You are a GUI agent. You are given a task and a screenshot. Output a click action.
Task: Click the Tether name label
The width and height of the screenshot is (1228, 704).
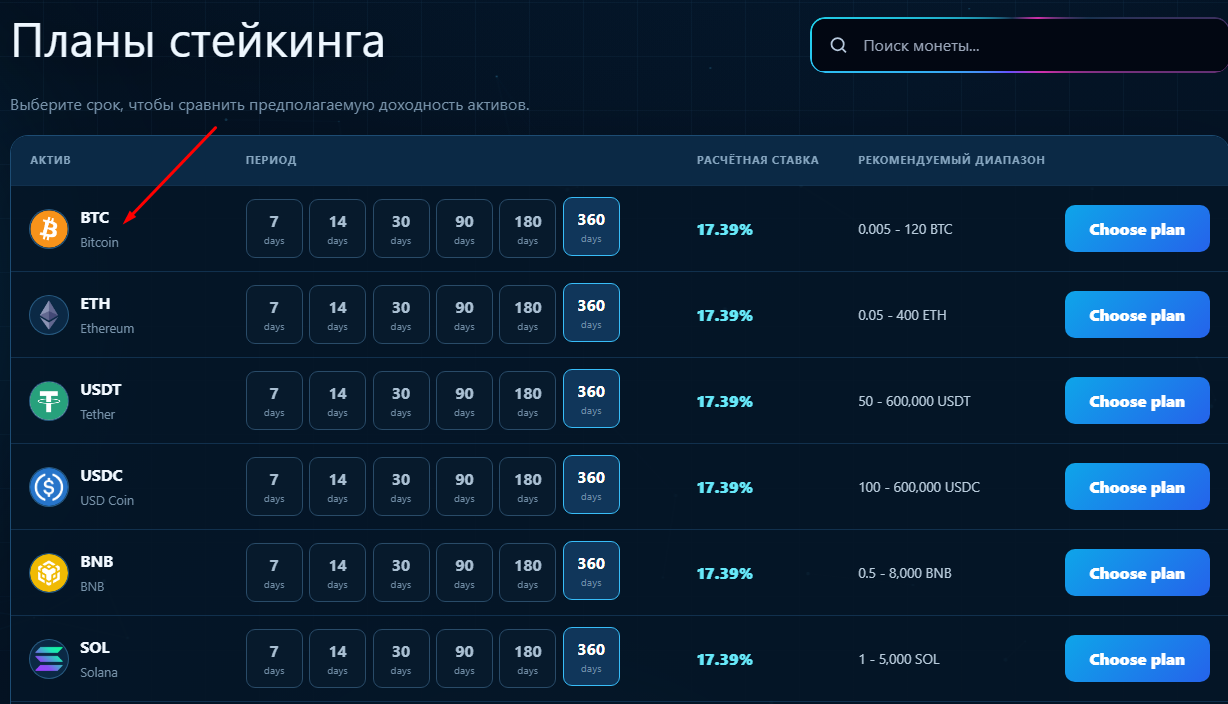[98, 414]
